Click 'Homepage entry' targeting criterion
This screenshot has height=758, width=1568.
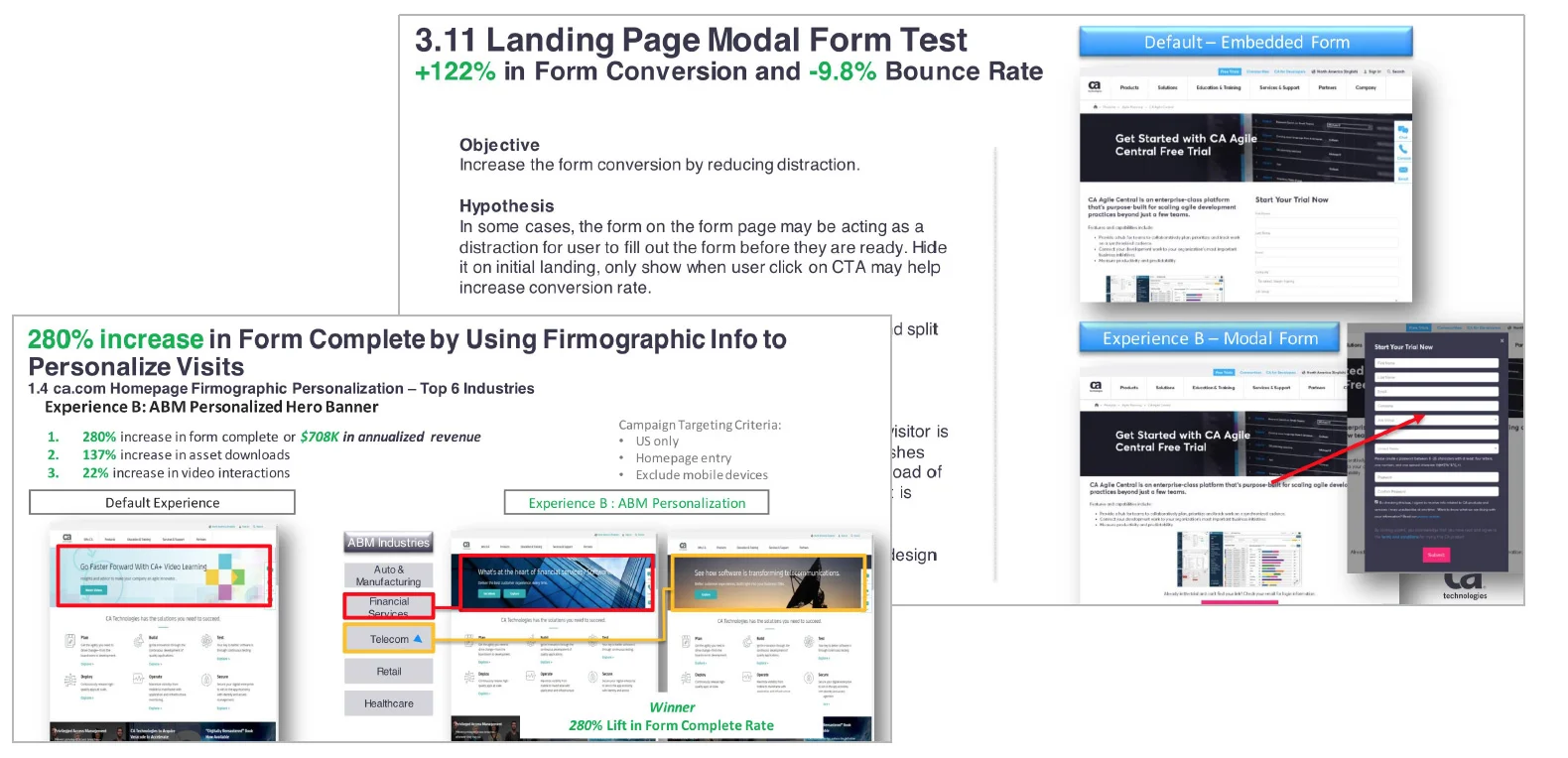pos(683,458)
